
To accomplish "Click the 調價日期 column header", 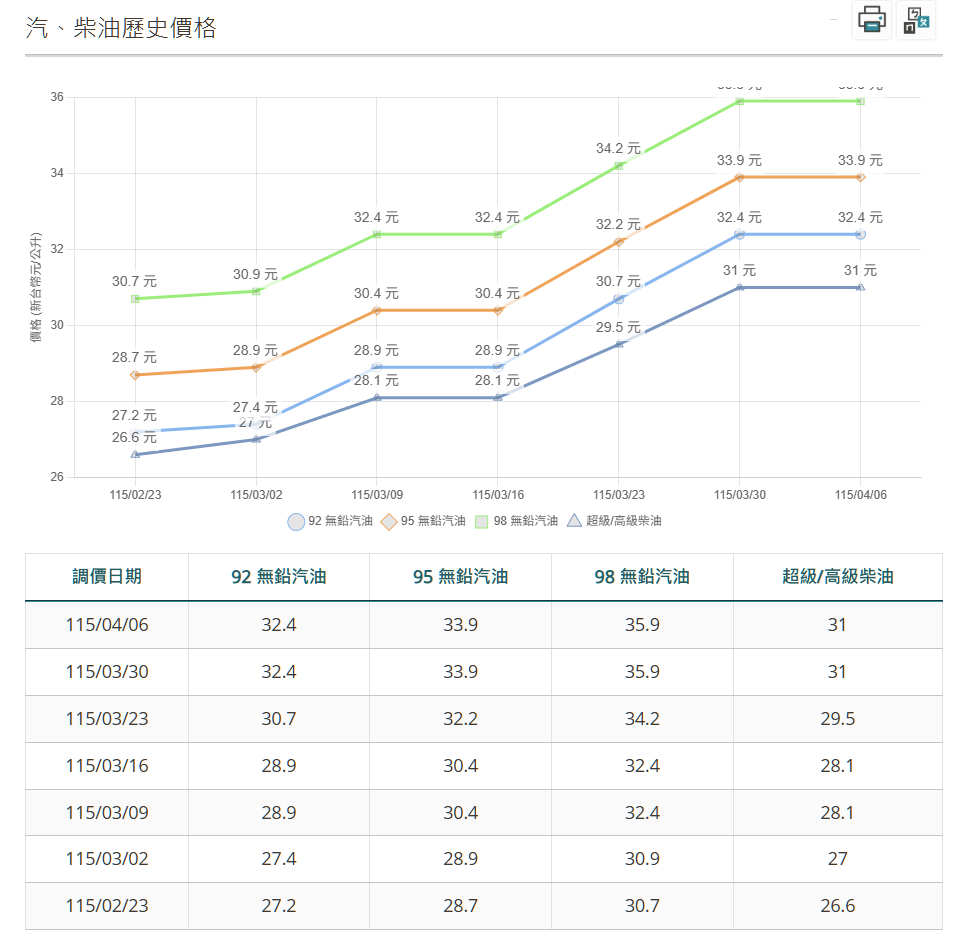I will [107, 577].
